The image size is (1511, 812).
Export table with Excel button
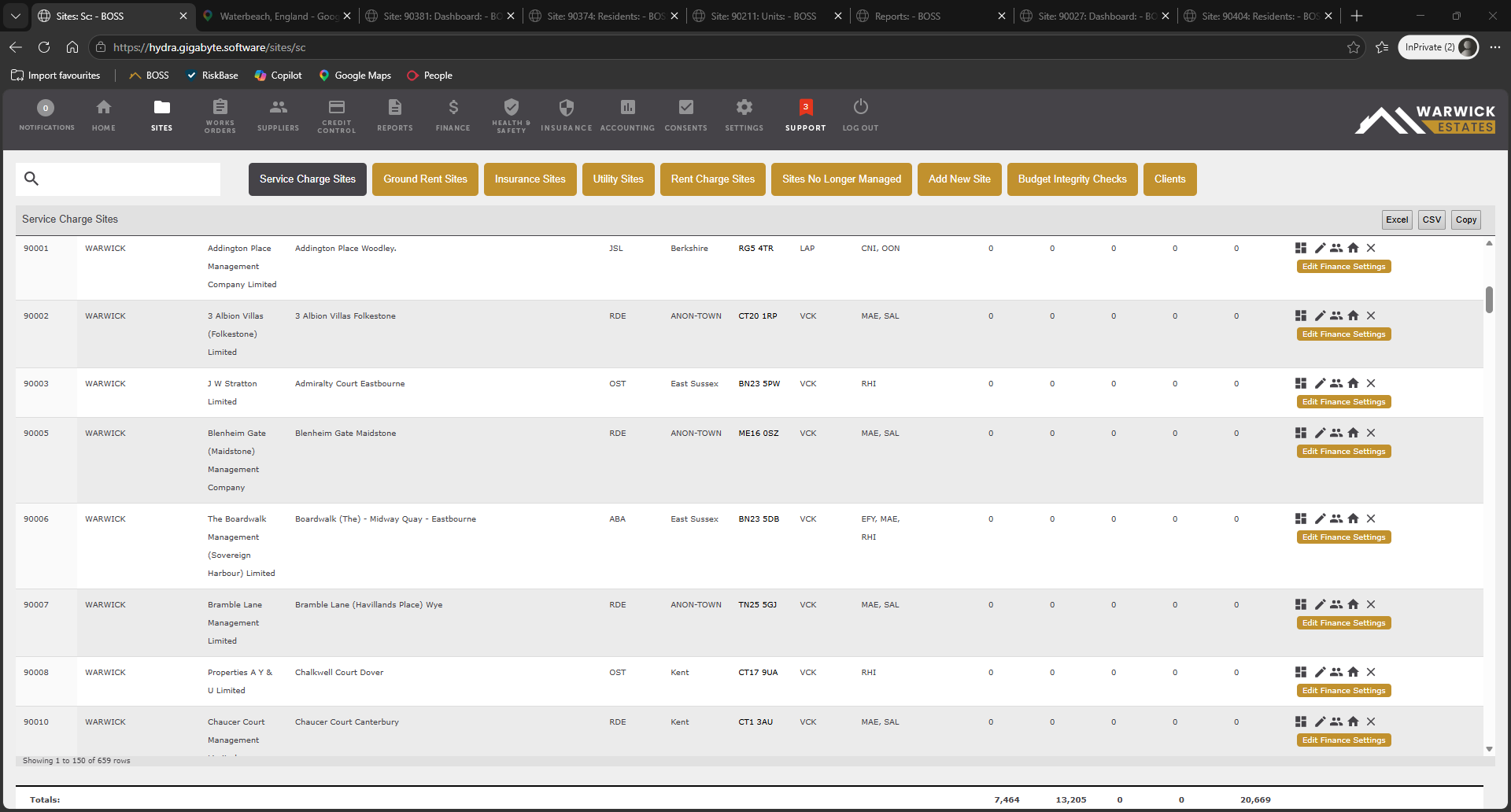(x=1398, y=220)
